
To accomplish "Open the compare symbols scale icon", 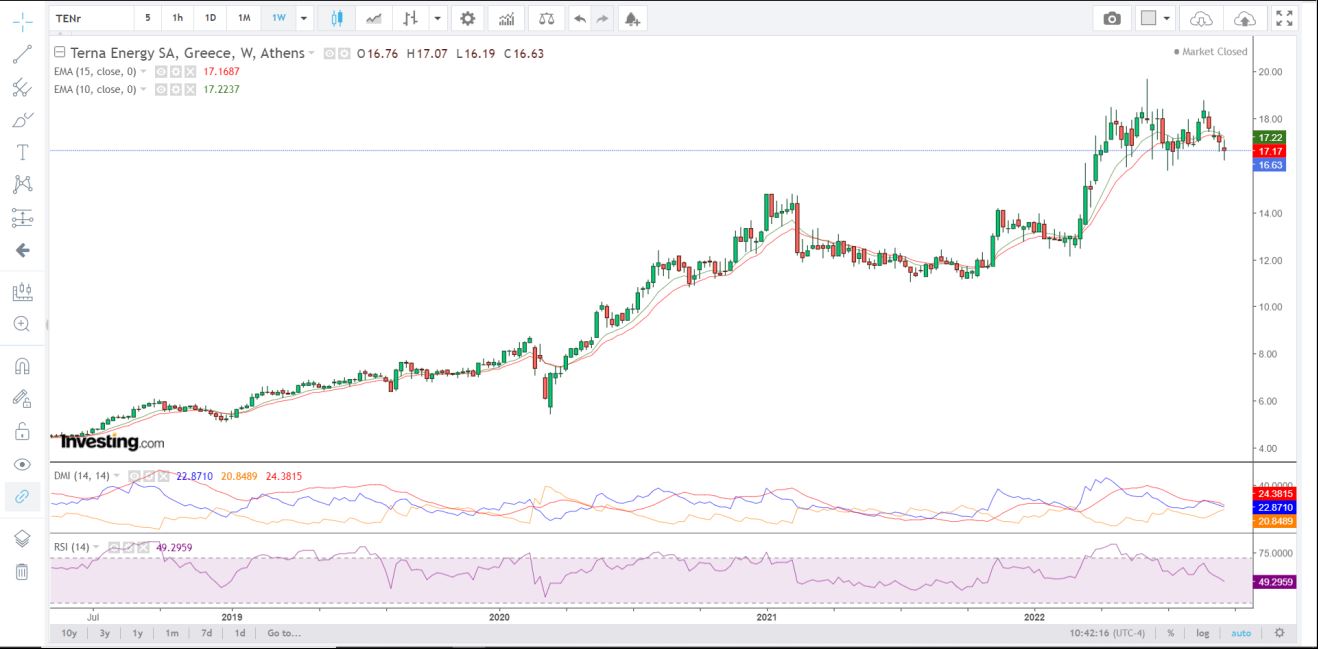I will pos(545,18).
